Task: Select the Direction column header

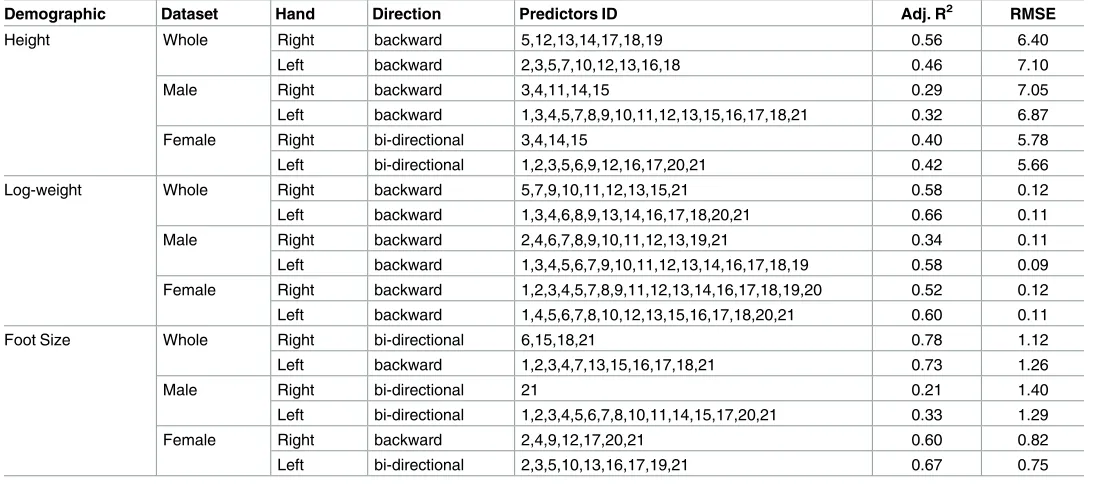Action: (407, 14)
